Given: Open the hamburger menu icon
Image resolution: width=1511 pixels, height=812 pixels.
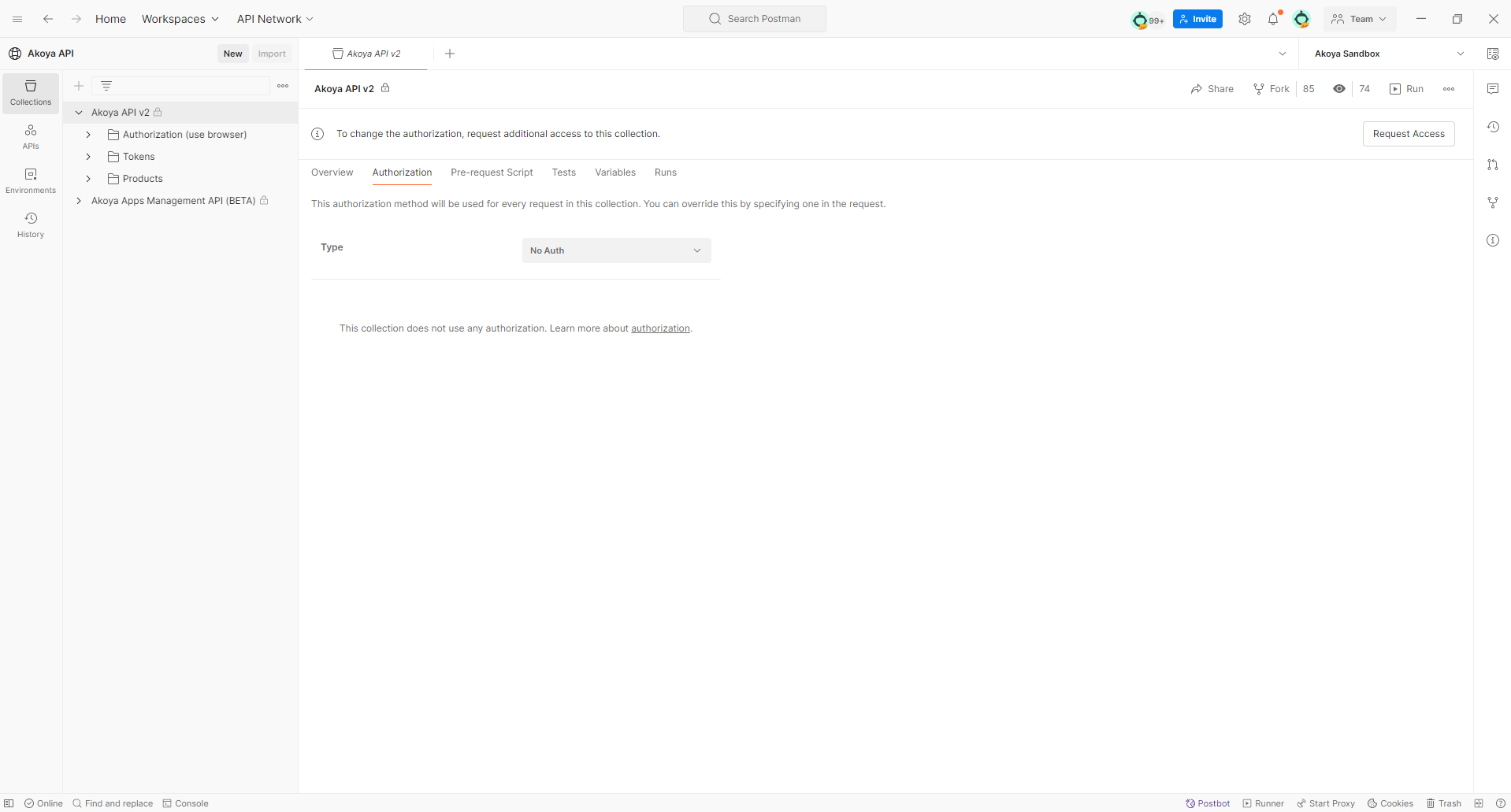Looking at the screenshot, I should pyautogui.click(x=17, y=19).
